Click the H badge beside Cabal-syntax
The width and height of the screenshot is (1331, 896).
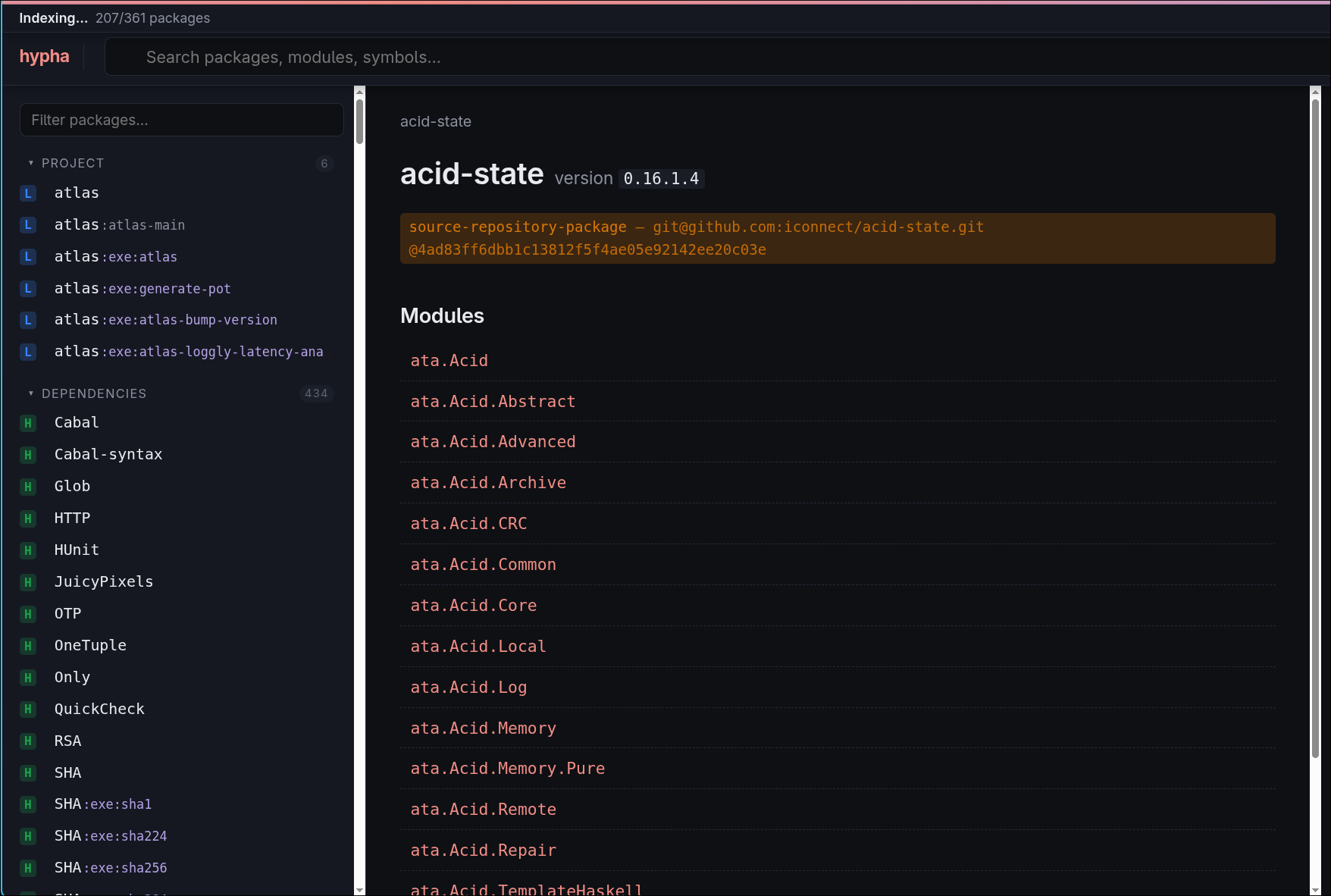pyautogui.click(x=28, y=455)
